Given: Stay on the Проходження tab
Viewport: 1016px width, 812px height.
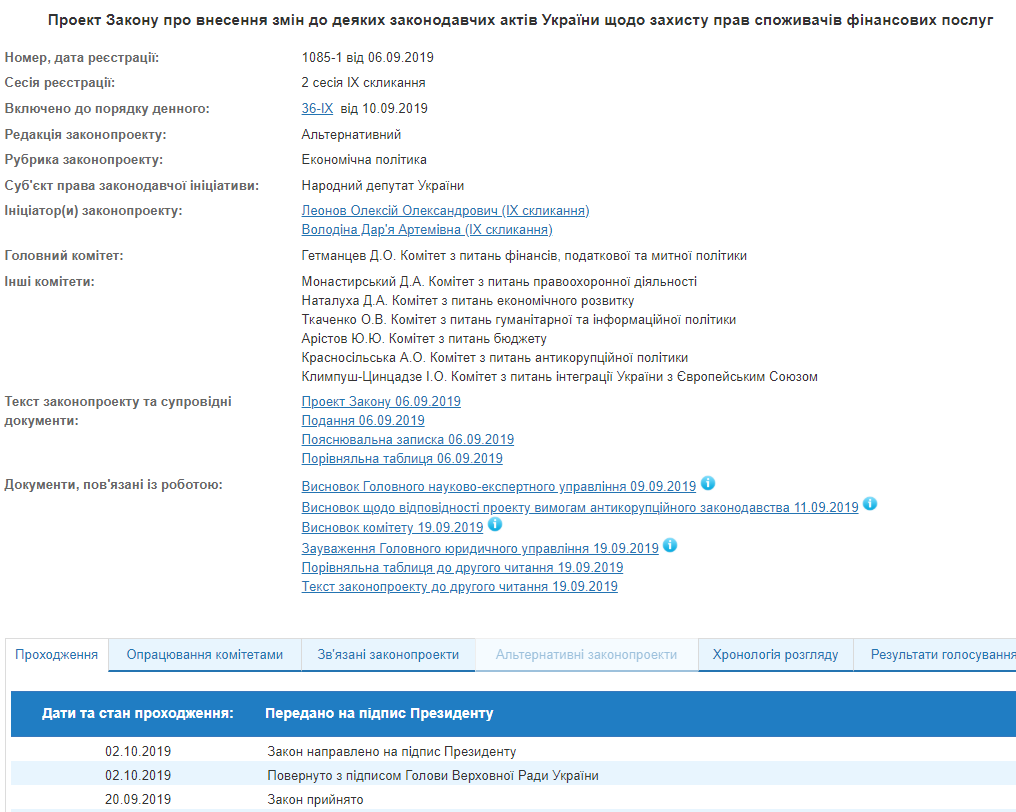Looking at the screenshot, I should pos(56,654).
